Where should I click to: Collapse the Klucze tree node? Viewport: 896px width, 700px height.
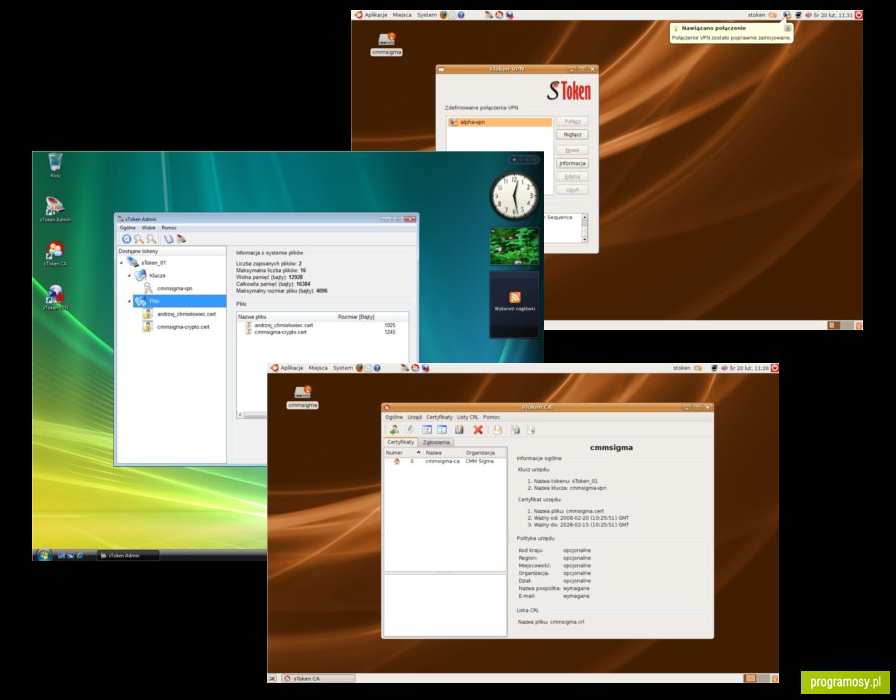point(129,275)
